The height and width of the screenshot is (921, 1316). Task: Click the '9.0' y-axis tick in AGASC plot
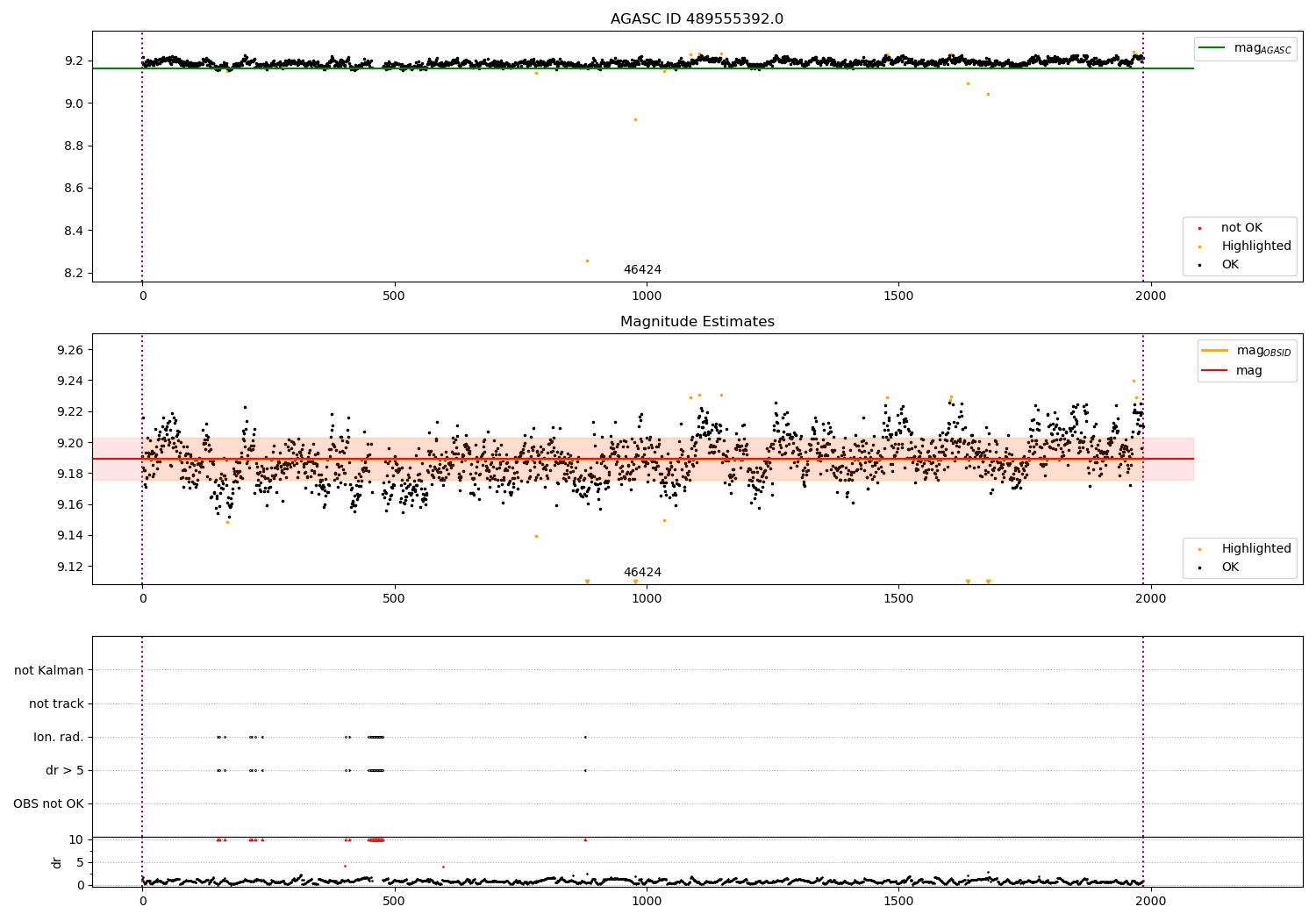[74, 104]
